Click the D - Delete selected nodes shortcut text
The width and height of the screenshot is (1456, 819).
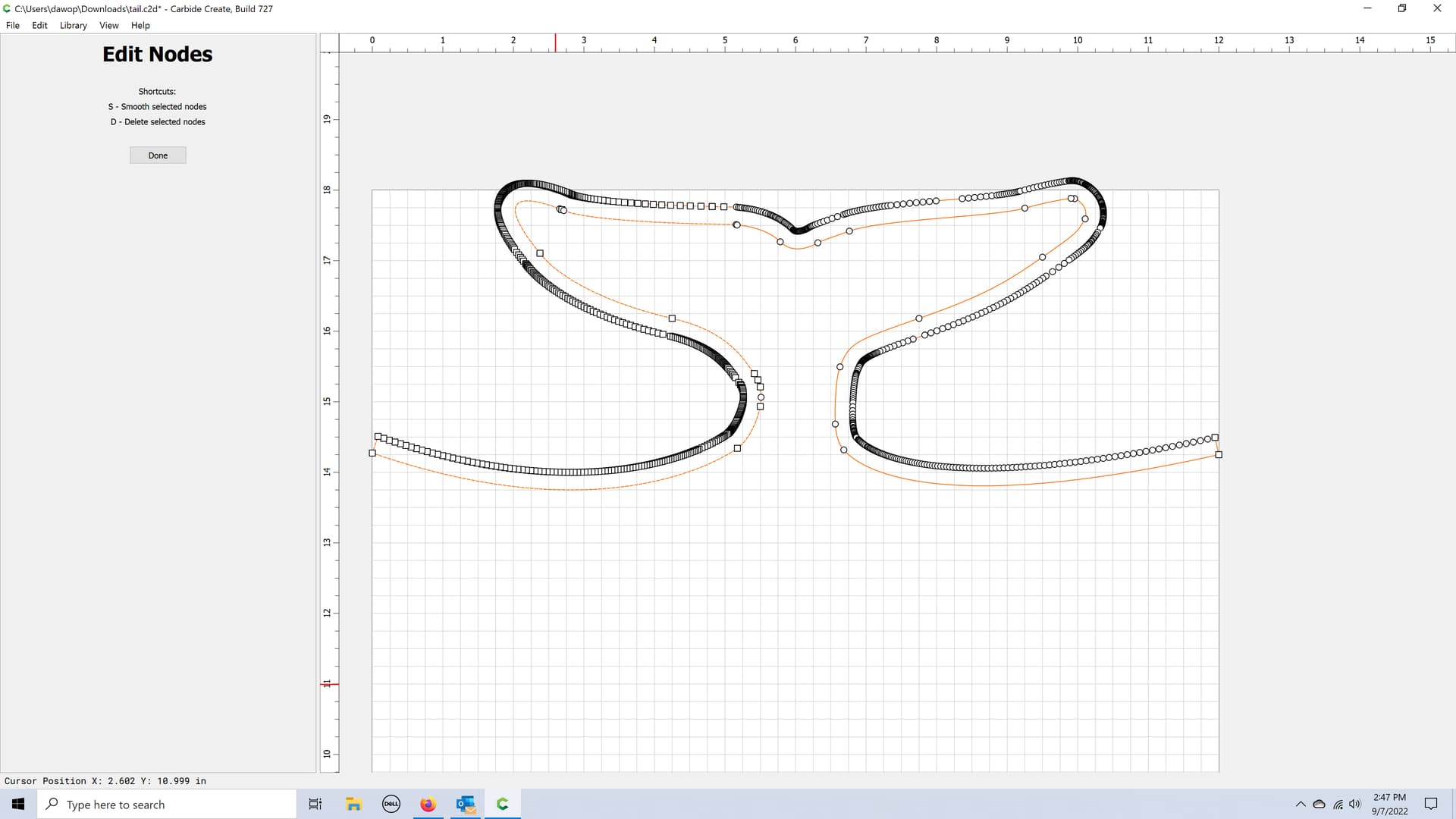[158, 122]
